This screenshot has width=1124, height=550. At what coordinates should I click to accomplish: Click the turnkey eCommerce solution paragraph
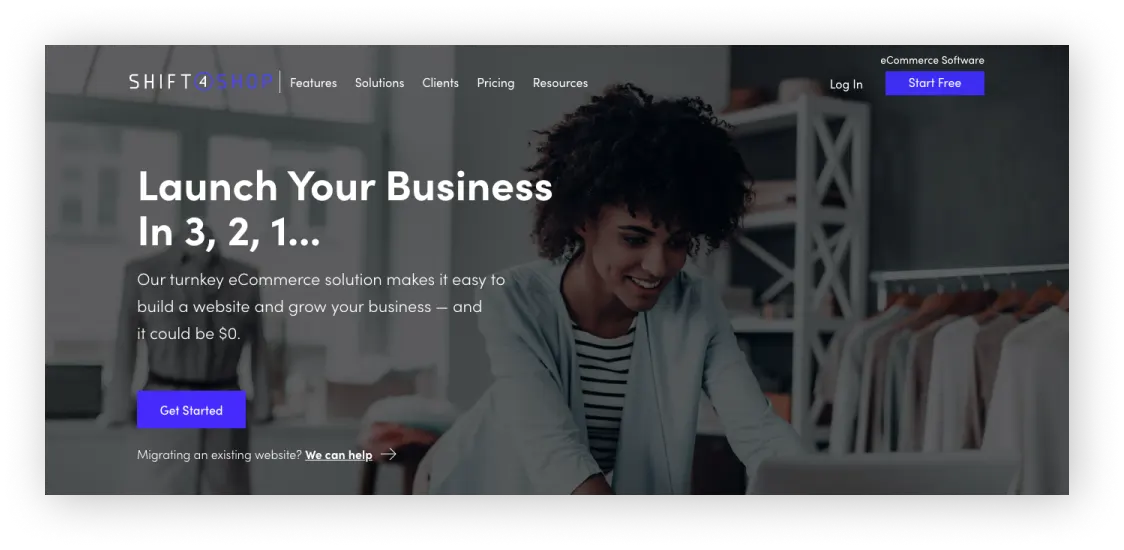point(321,306)
